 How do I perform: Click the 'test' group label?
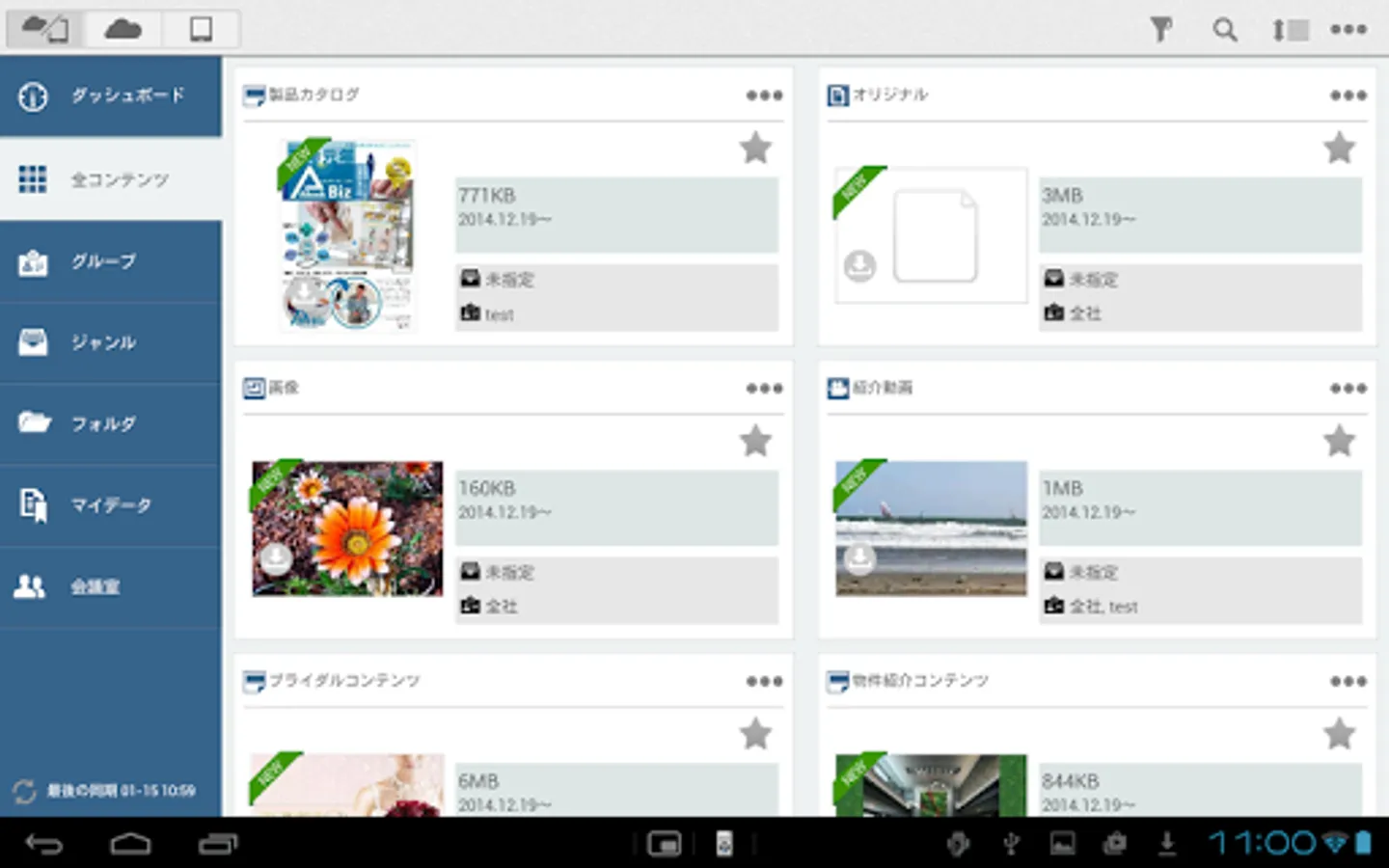click(499, 314)
